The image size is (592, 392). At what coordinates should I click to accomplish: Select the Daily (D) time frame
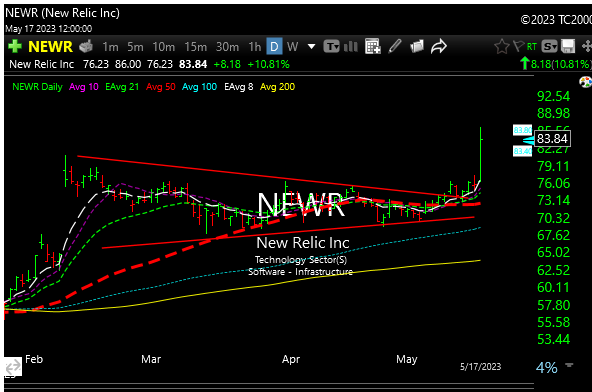274,46
